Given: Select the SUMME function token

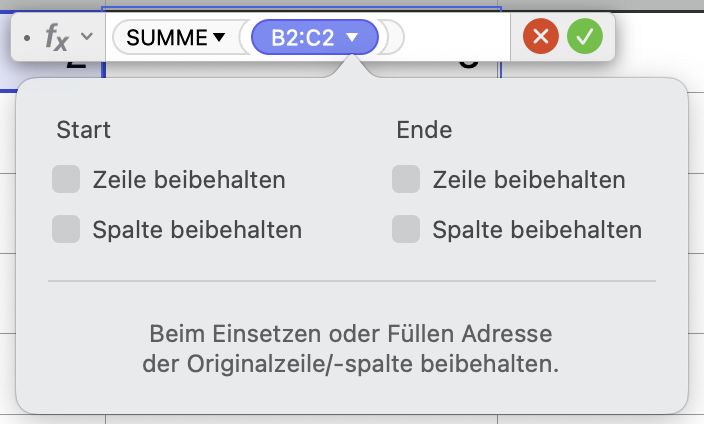Looking at the screenshot, I should coord(166,39).
